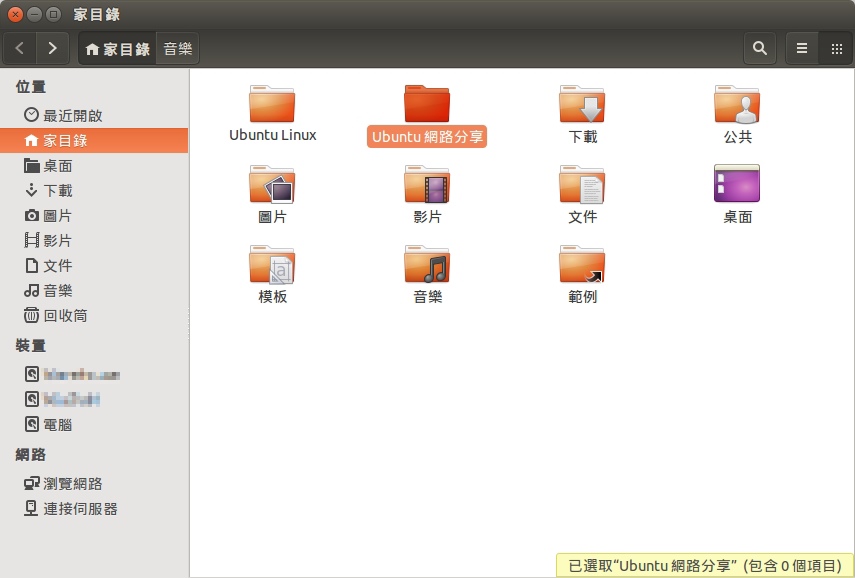Viewport: 855px width, 578px height.
Task: Open 影片 in the sidebar
Action: pyautogui.click(x=94, y=240)
